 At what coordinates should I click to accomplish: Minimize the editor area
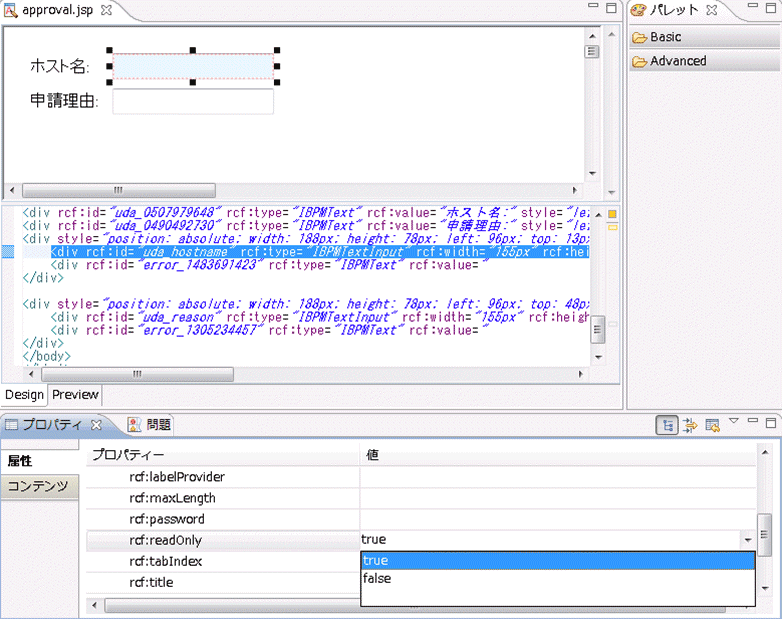pyautogui.click(x=593, y=5)
